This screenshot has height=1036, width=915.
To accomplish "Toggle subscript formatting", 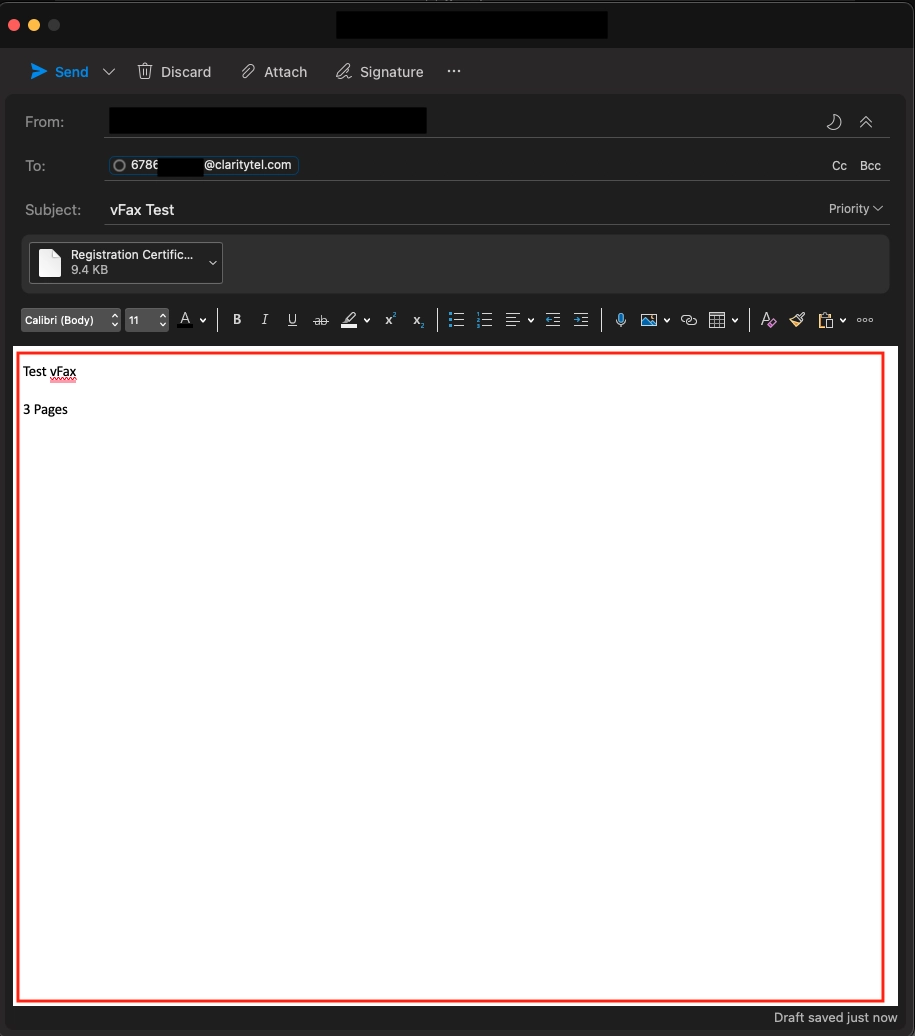I will [x=418, y=320].
